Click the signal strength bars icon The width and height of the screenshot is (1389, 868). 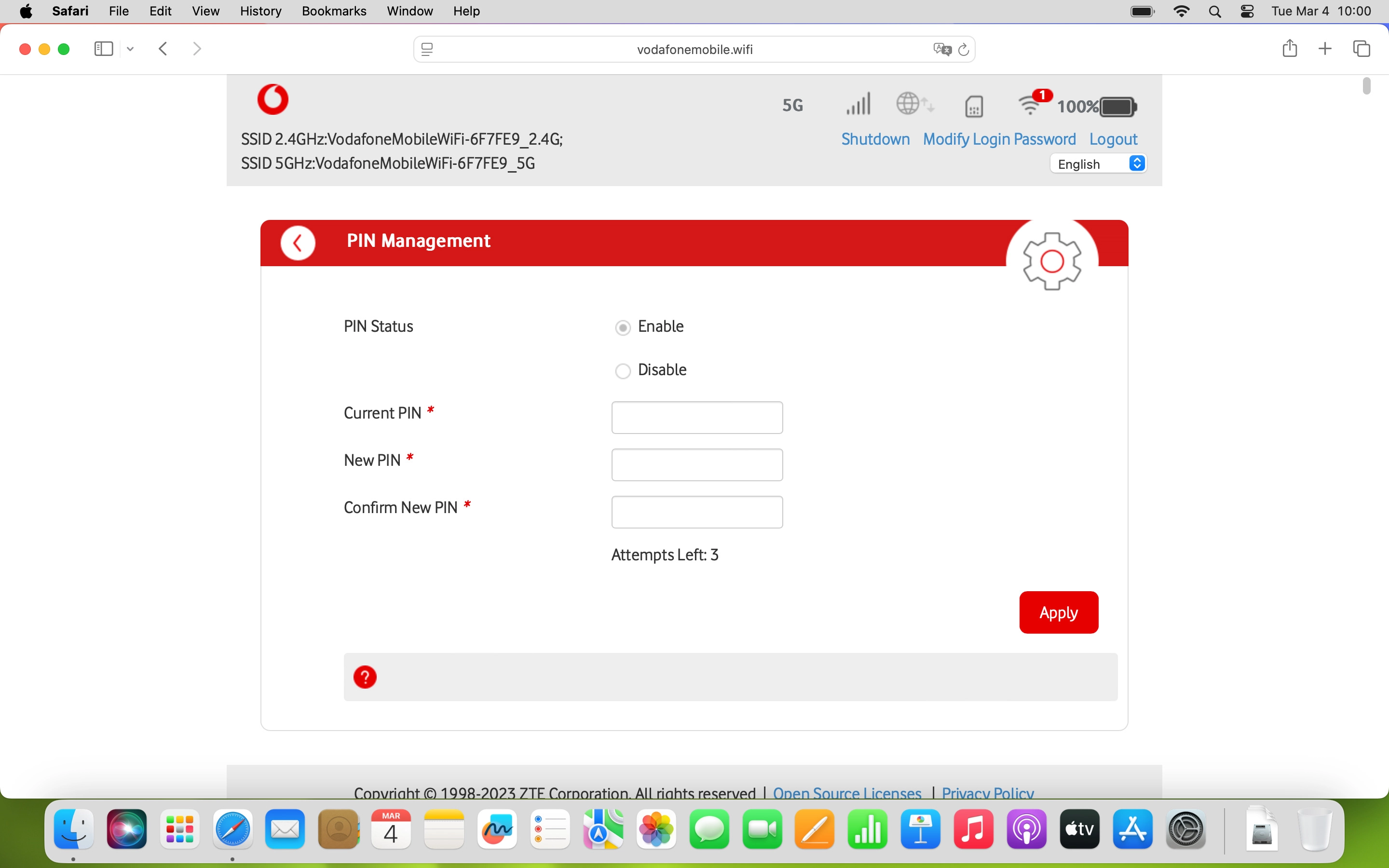coord(858,105)
